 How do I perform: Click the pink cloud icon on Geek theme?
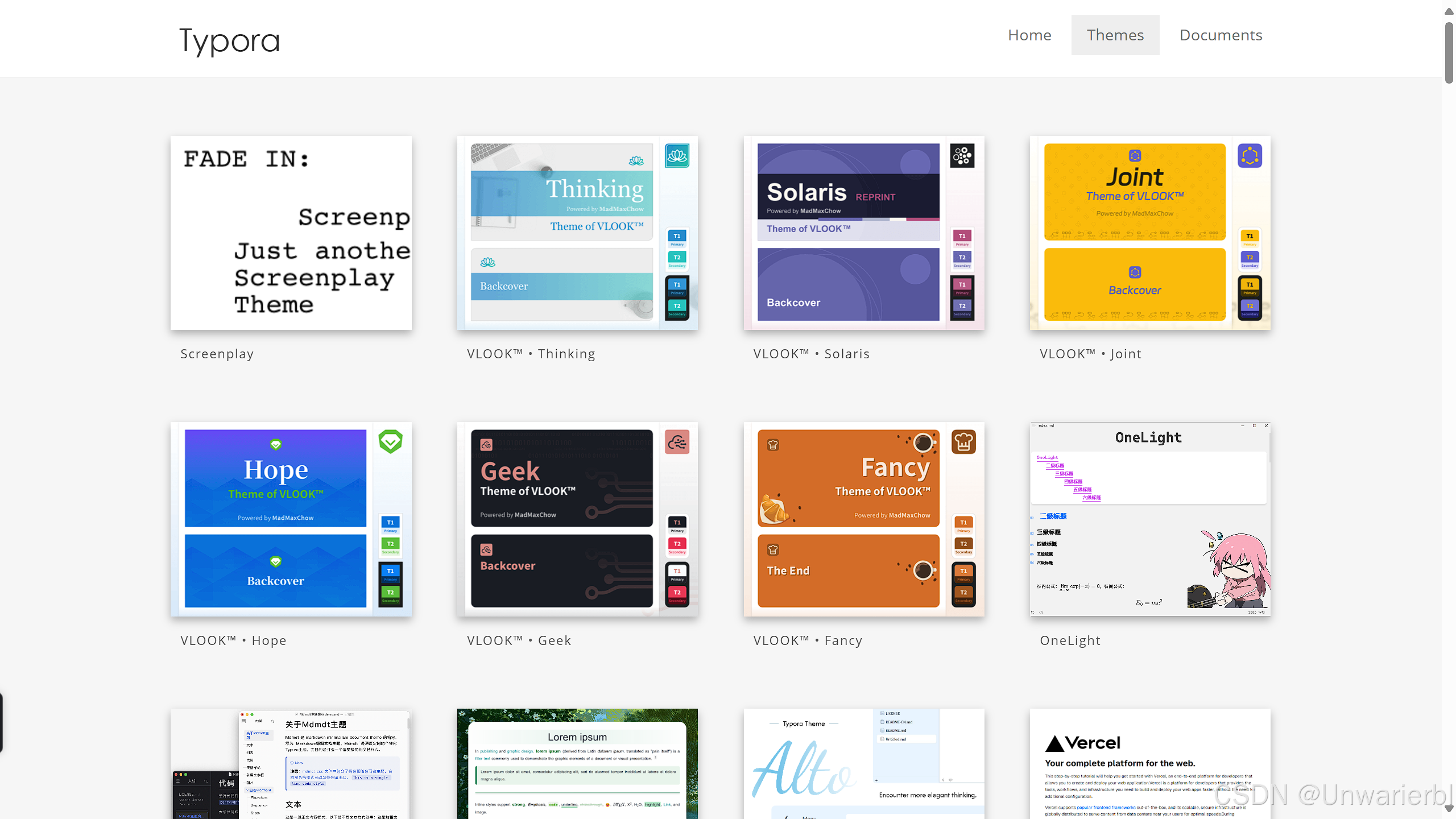677,442
